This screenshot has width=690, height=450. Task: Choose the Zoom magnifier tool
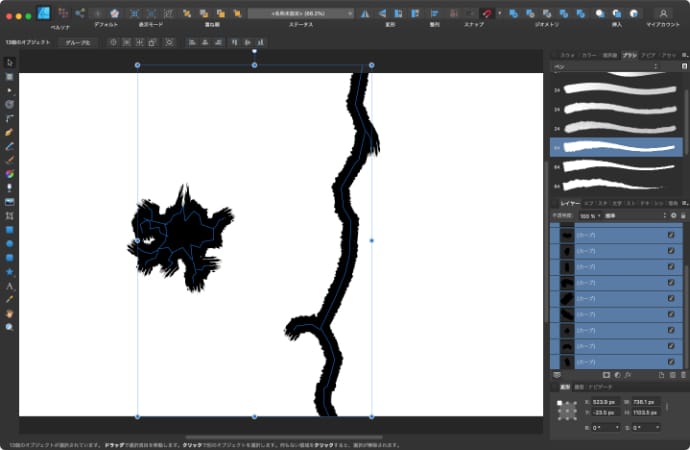(9, 327)
